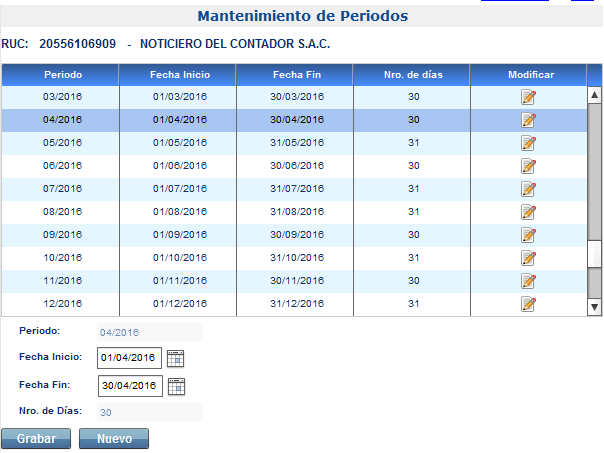Select the 06/2016 period cell
This screenshot has width=604, height=453.
click(x=60, y=166)
